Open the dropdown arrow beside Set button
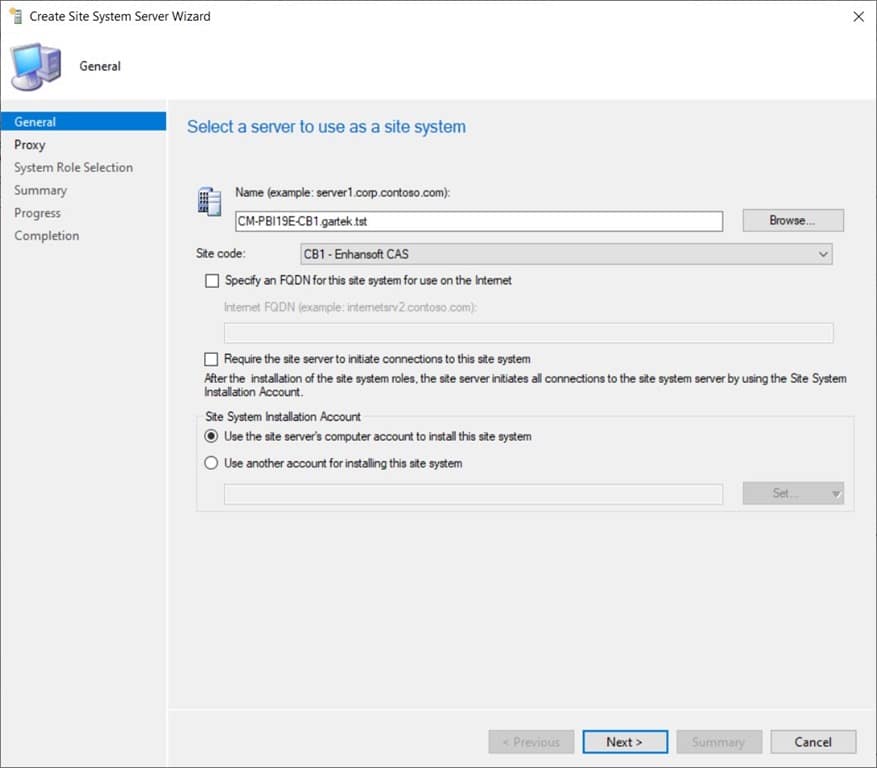 (835, 492)
